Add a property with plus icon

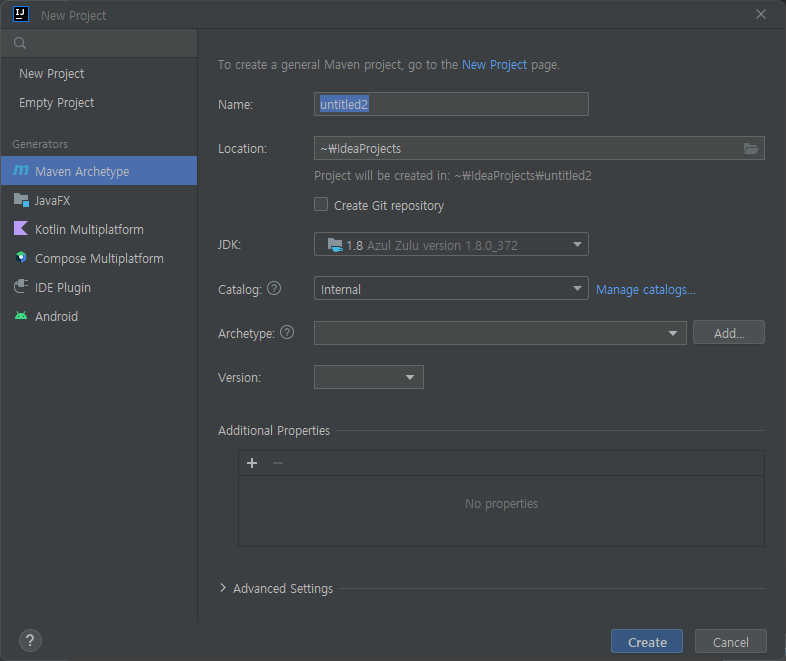252,463
